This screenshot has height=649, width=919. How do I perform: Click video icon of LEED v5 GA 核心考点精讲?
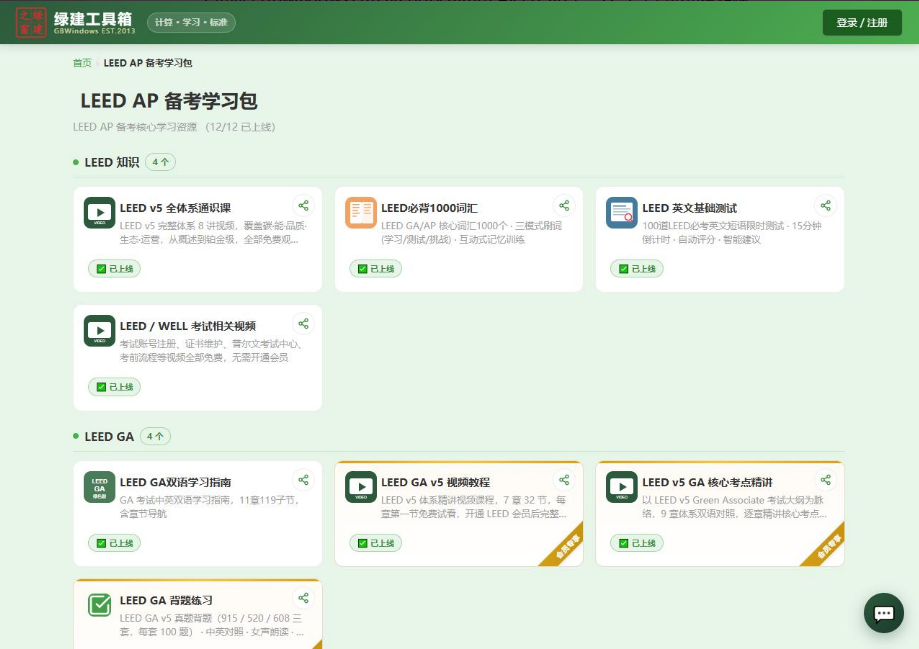point(622,487)
